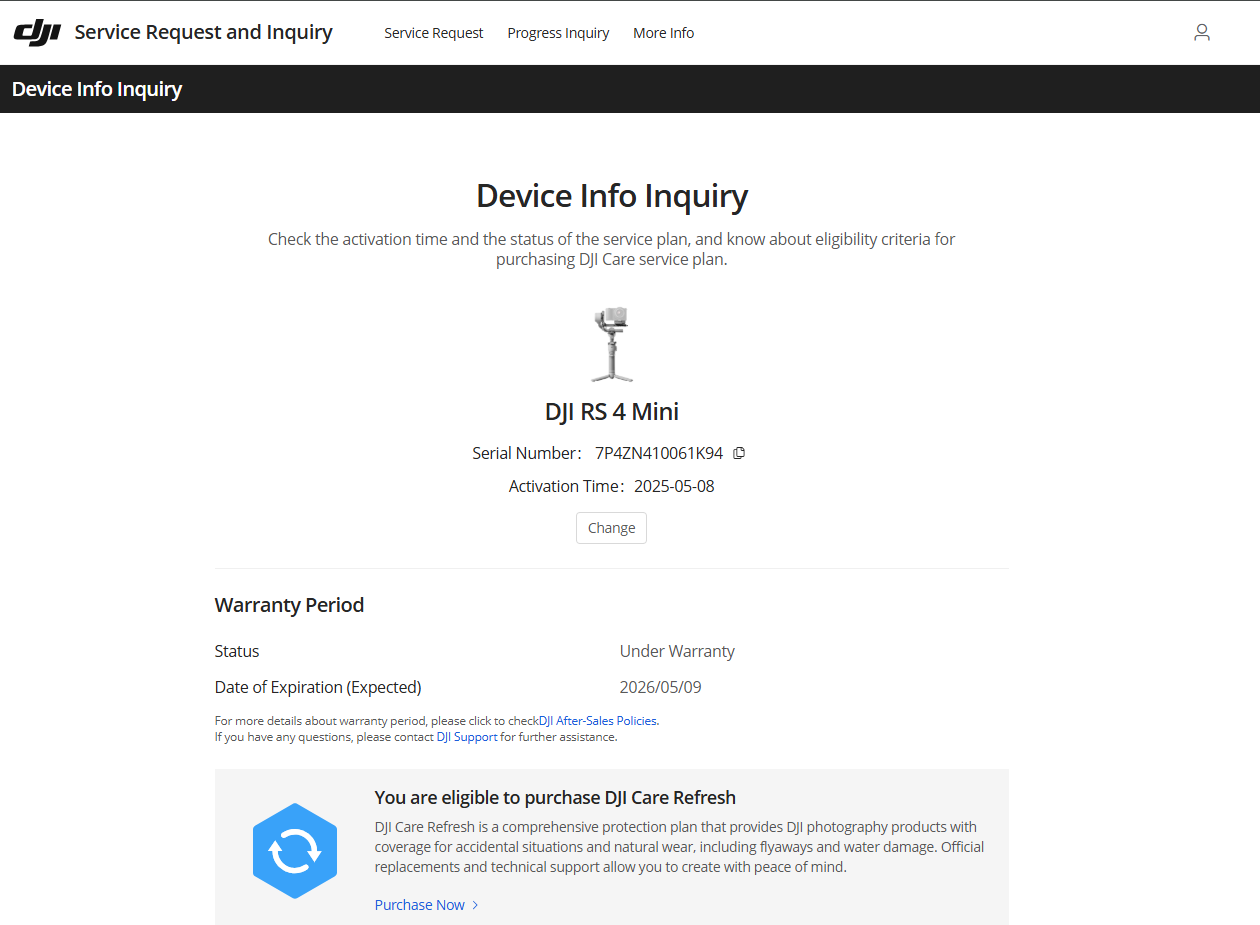Click the expiration date 2026/05/09
Viewport: 1260px width, 925px height.
661,687
